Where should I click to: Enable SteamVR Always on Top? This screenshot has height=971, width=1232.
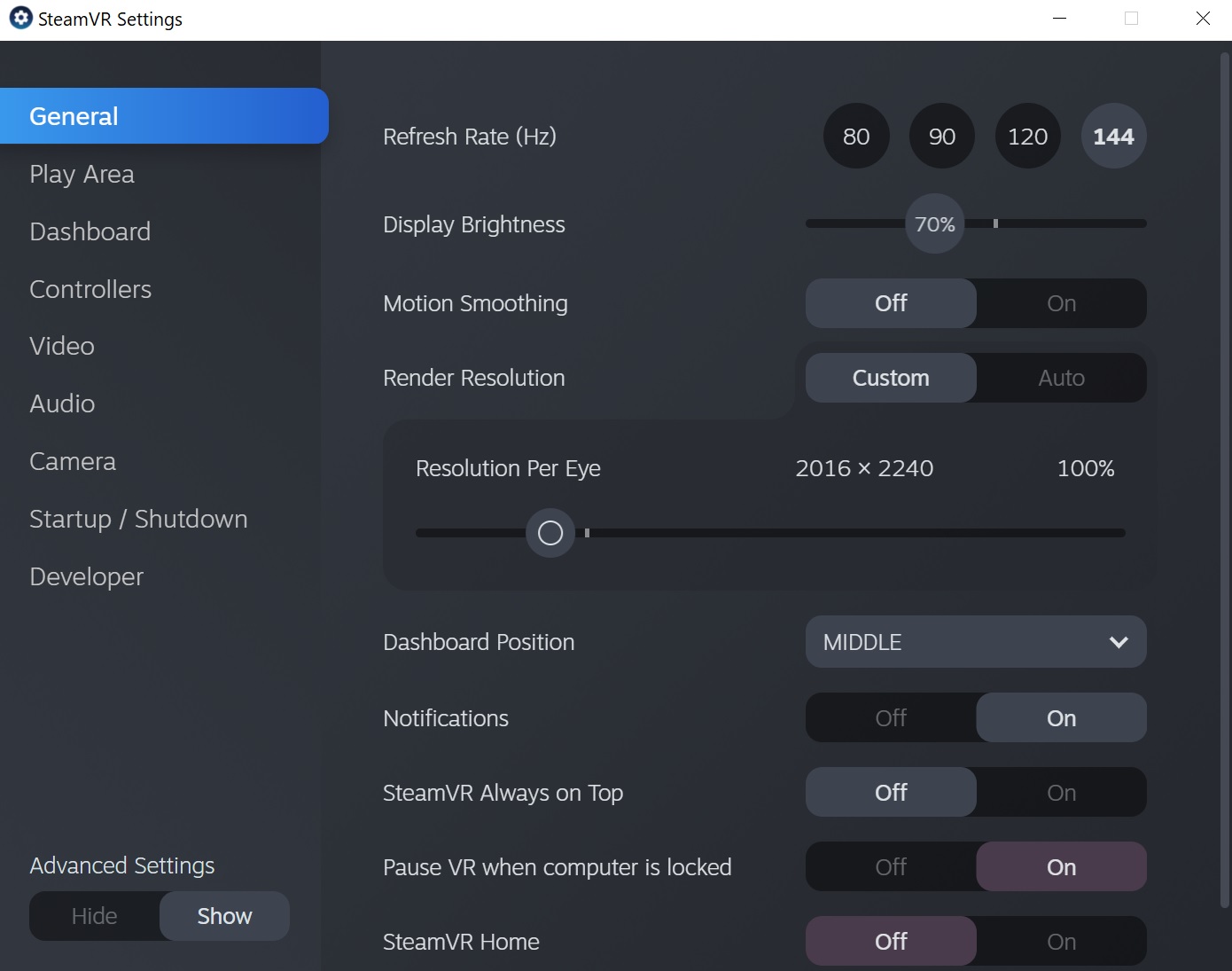(1062, 792)
